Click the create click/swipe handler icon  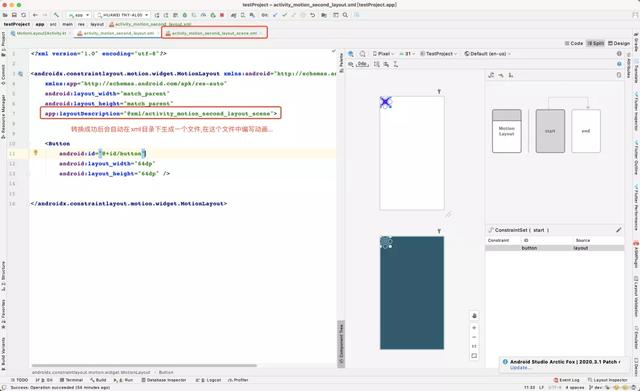(x=511, y=76)
